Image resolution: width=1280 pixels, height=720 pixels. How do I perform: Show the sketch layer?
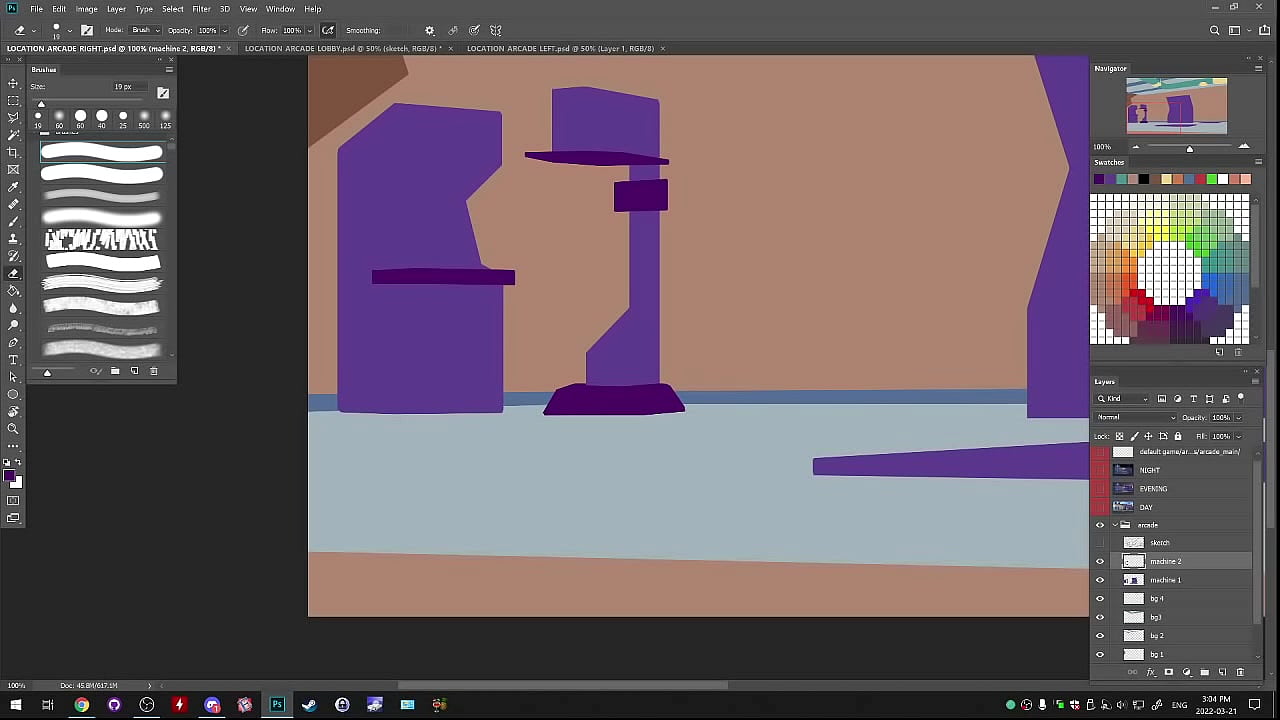point(1100,543)
